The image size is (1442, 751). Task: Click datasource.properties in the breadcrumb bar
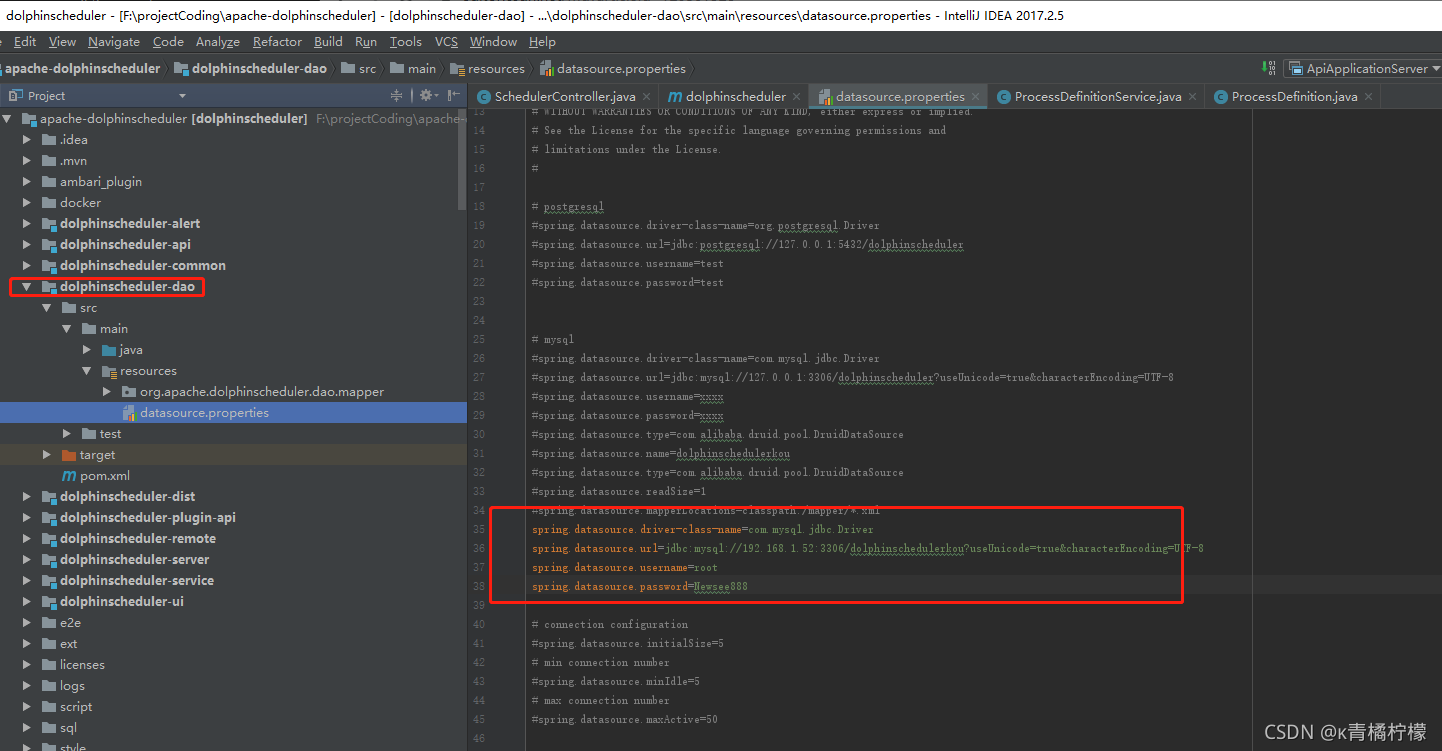(612, 69)
